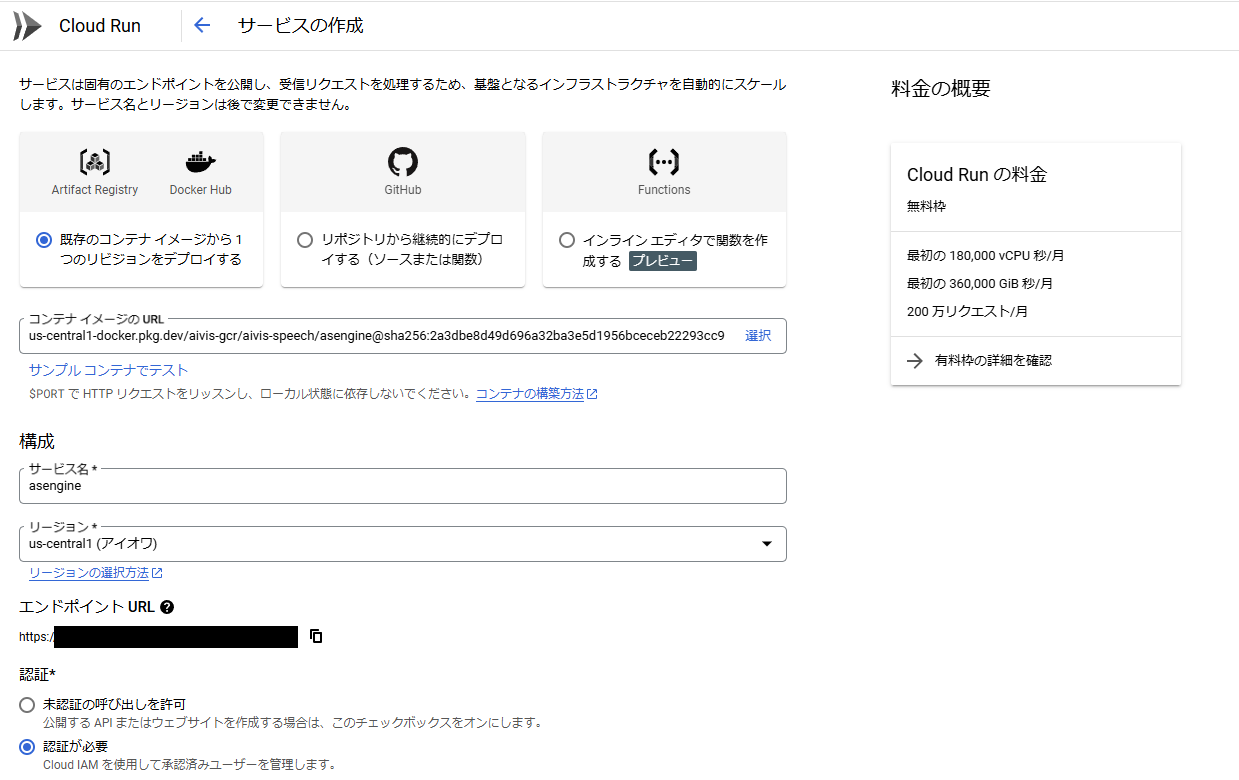This screenshot has width=1239, height=780.
Task: Click the 構成 section heading
Action: (37, 441)
